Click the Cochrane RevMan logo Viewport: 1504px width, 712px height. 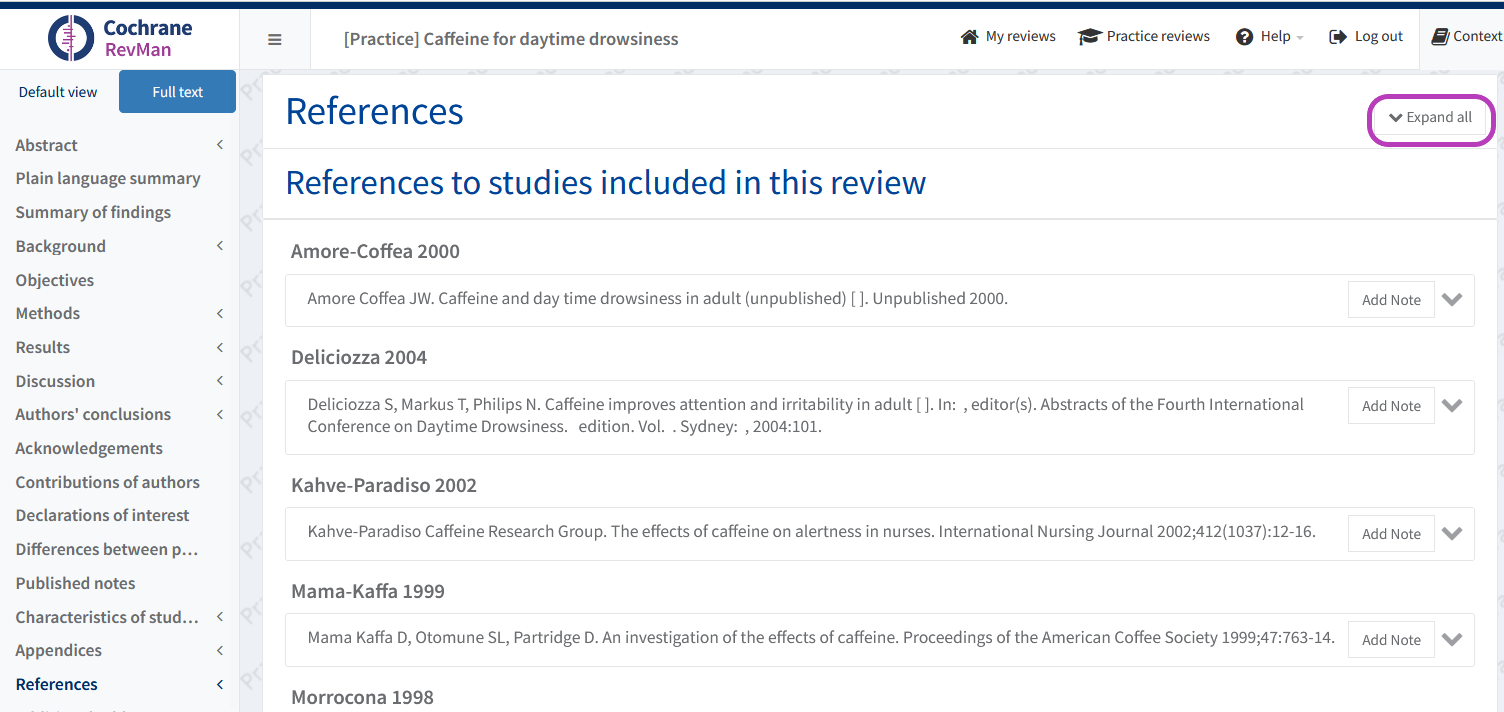click(120, 38)
